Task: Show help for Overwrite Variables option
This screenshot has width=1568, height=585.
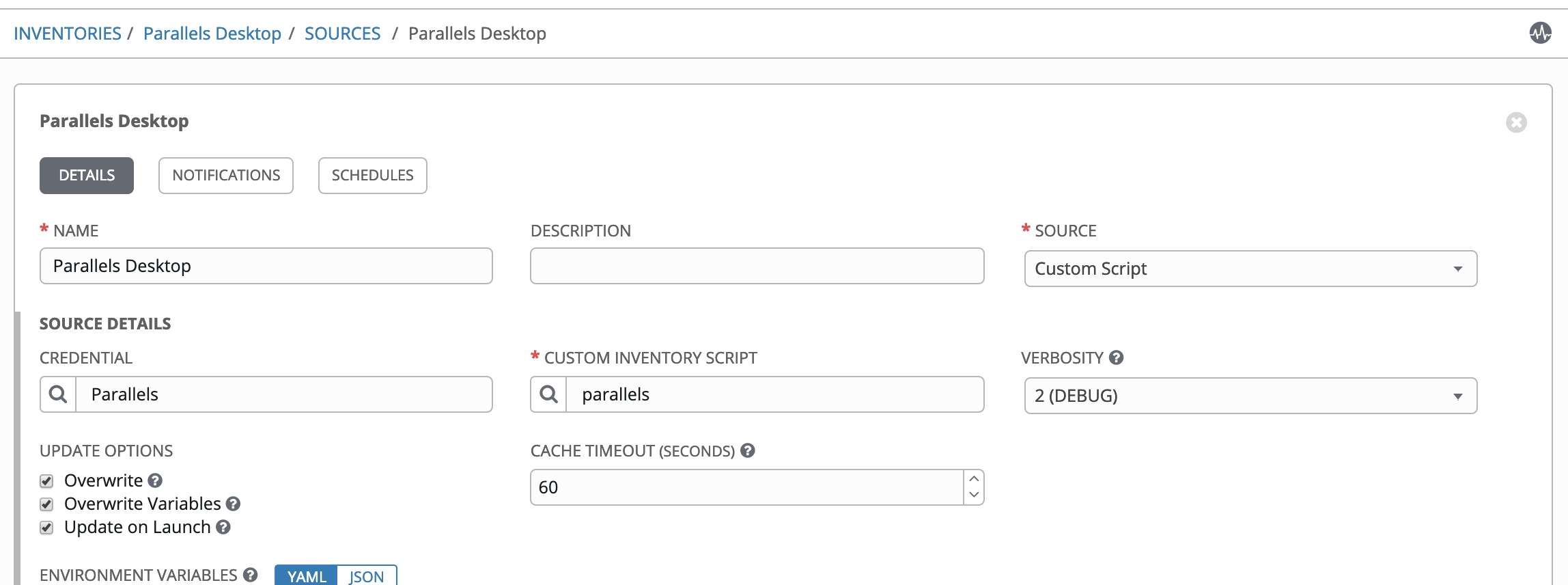Action: (233, 504)
